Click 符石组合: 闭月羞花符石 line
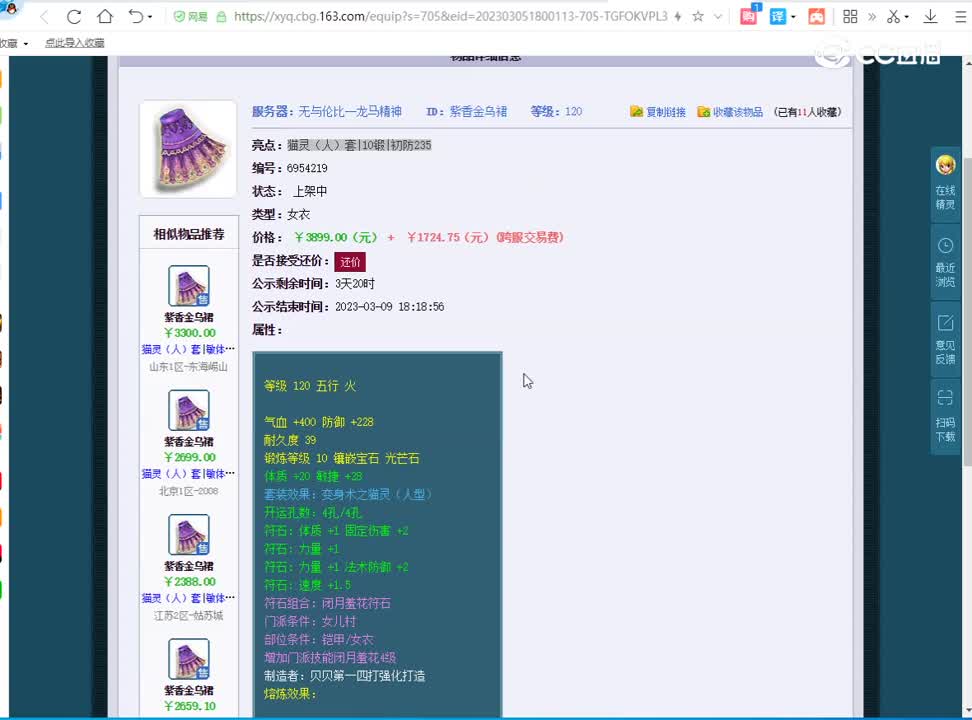The width and height of the screenshot is (972, 720). pyautogui.click(x=327, y=603)
